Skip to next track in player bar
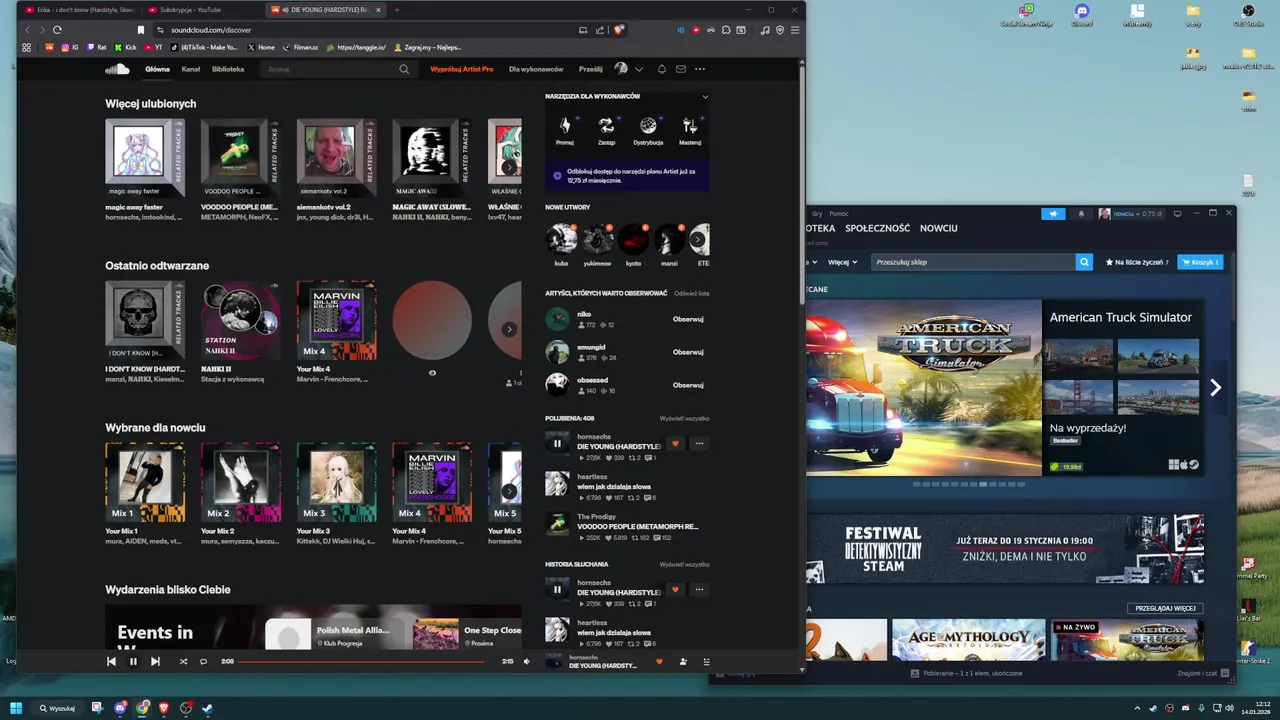Image resolution: width=1280 pixels, height=720 pixels. point(155,661)
